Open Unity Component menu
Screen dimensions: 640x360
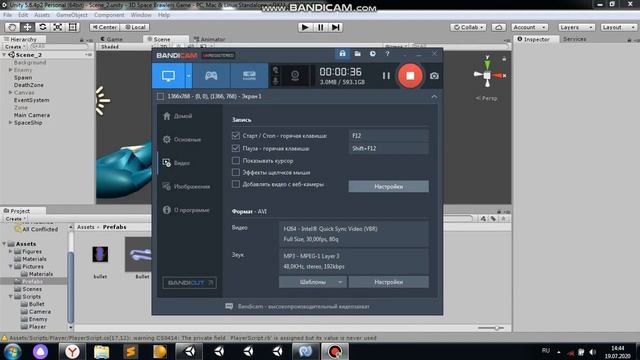(x=109, y=15)
